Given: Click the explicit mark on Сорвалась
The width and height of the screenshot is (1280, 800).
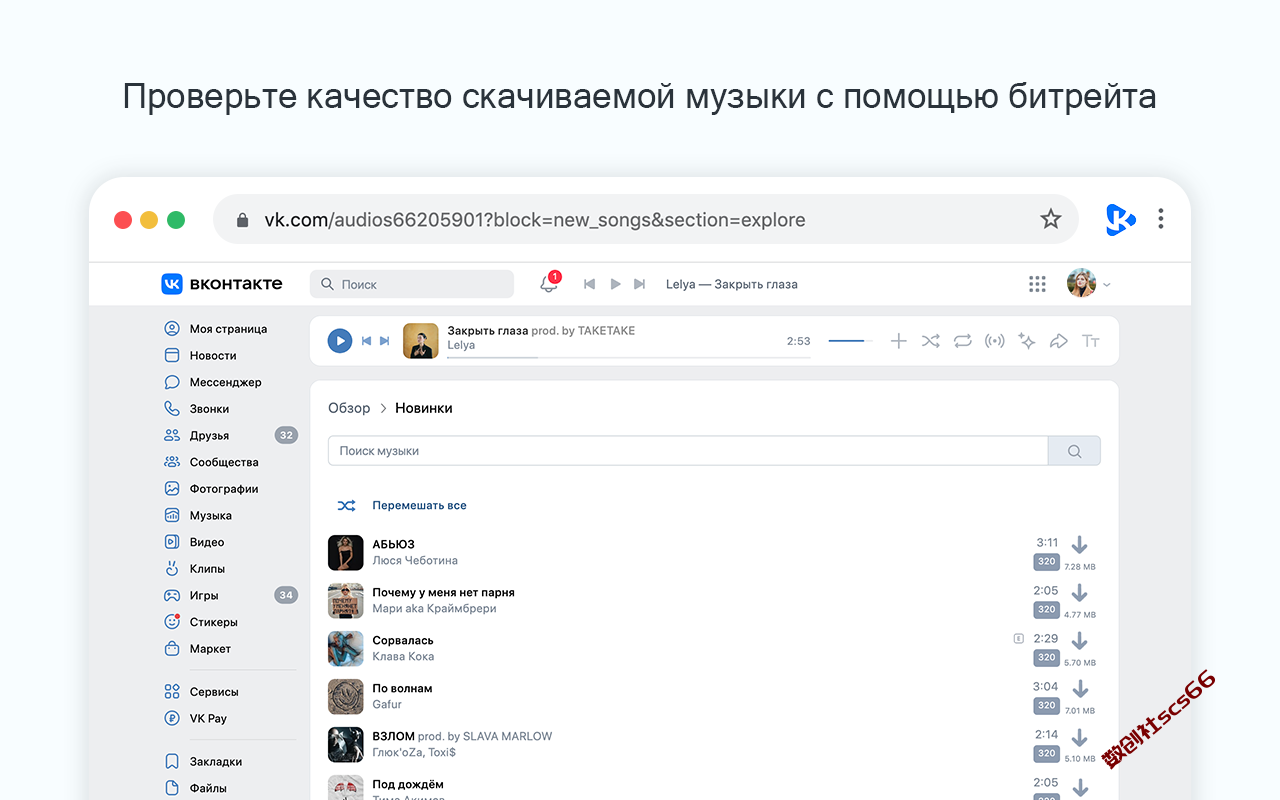Looking at the screenshot, I should pyautogui.click(x=1018, y=638).
